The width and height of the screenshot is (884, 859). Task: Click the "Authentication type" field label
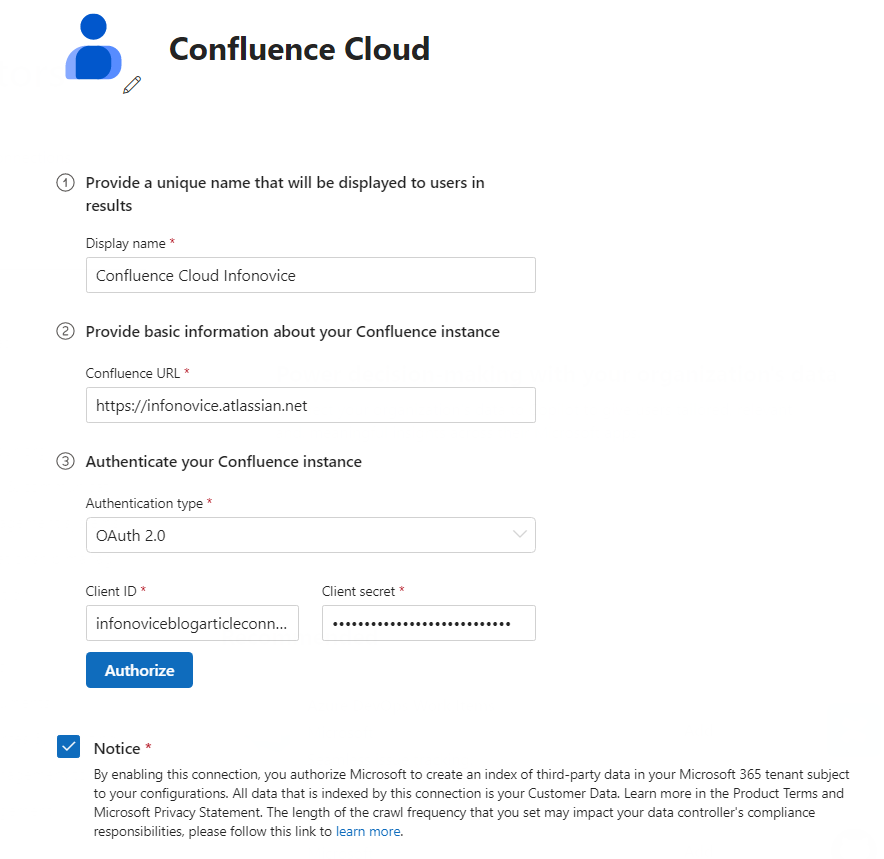(144, 503)
